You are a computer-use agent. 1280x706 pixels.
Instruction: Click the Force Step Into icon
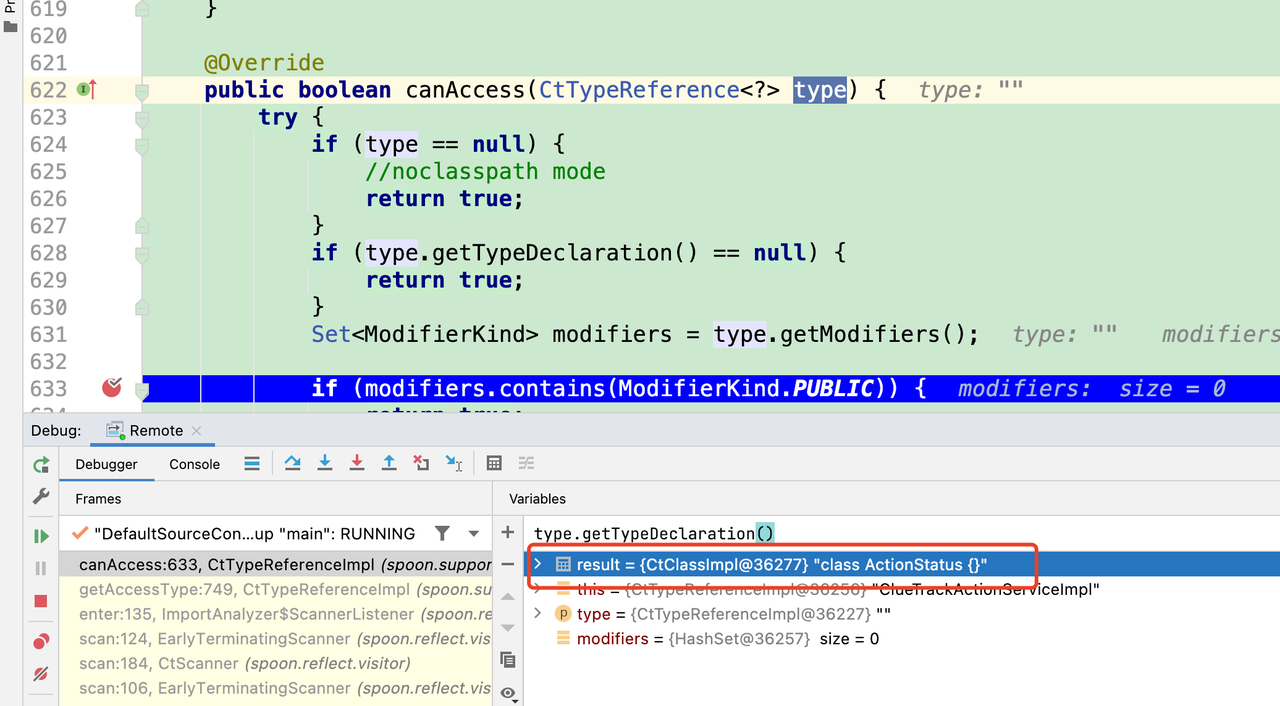tap(356, 463)
